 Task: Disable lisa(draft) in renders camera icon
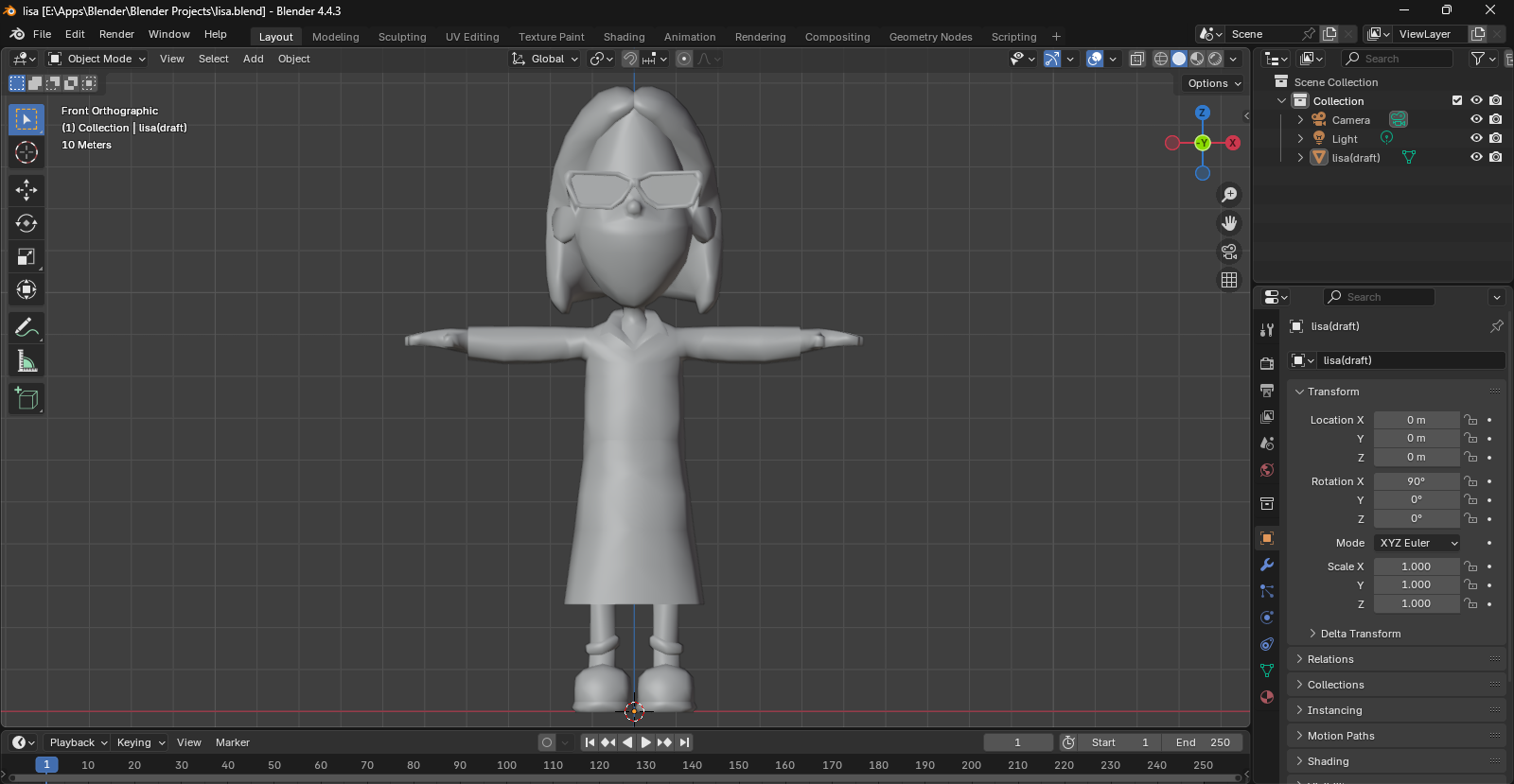(x=1495, y=158)
